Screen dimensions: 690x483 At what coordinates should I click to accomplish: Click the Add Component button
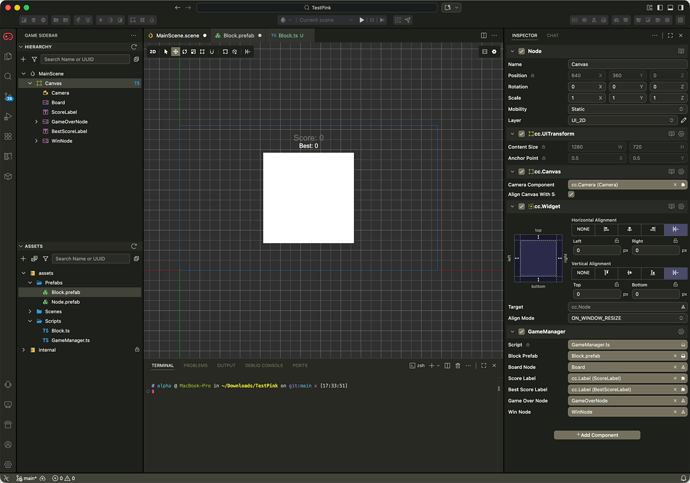point(597,435)
